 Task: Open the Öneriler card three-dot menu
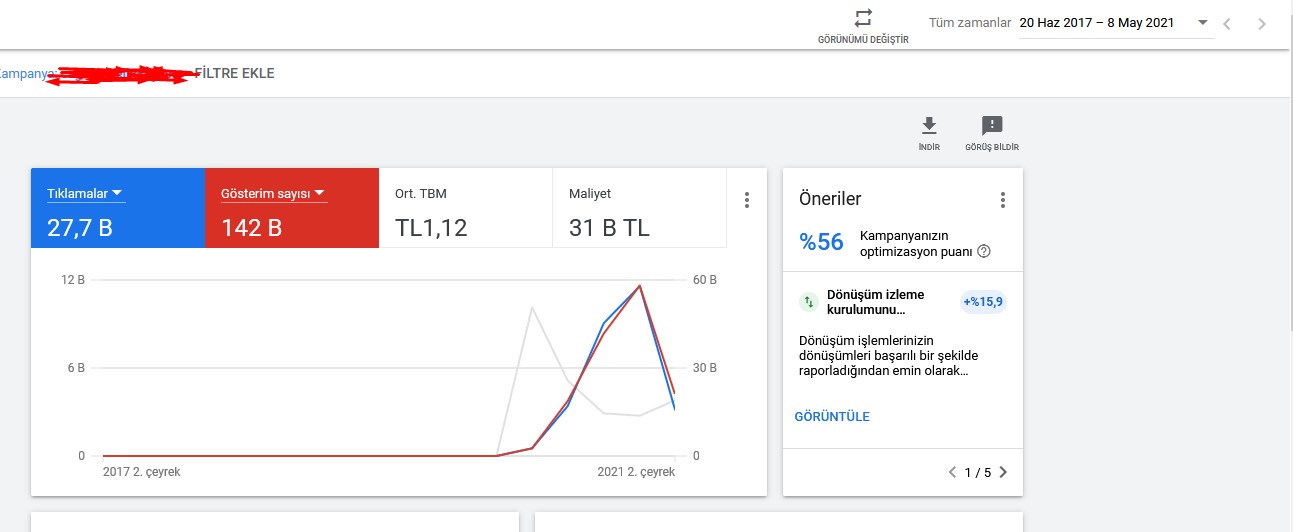(1003, 200)
